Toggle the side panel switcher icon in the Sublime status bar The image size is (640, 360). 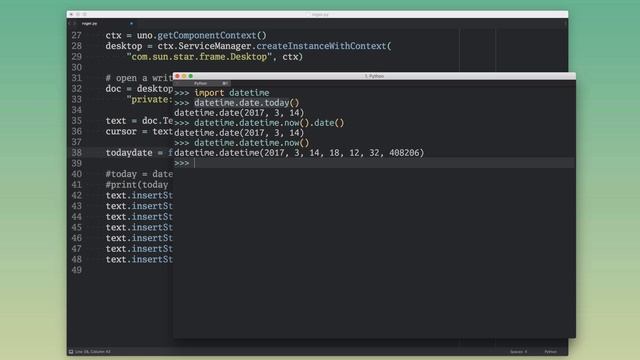(71, 351)
